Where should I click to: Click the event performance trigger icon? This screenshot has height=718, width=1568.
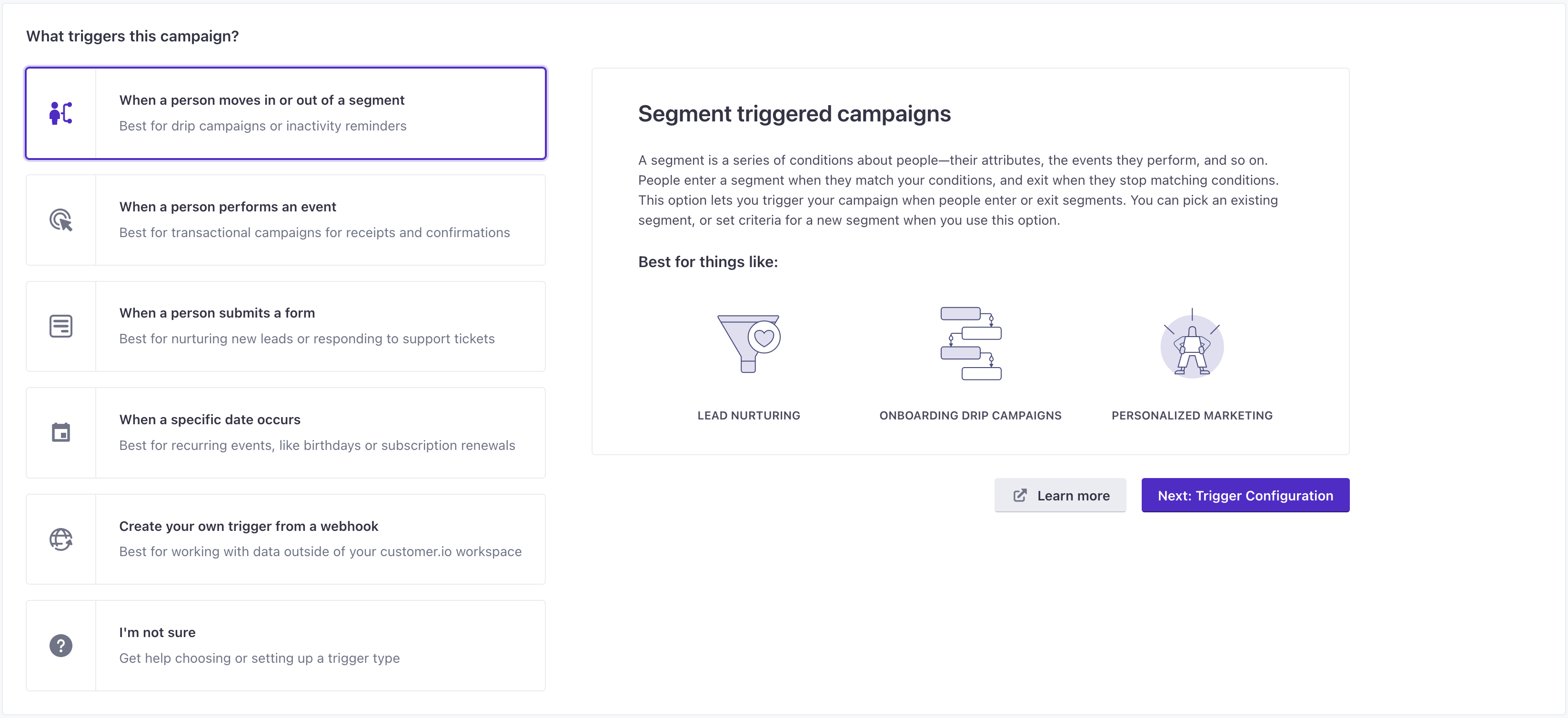click(61, 219)
